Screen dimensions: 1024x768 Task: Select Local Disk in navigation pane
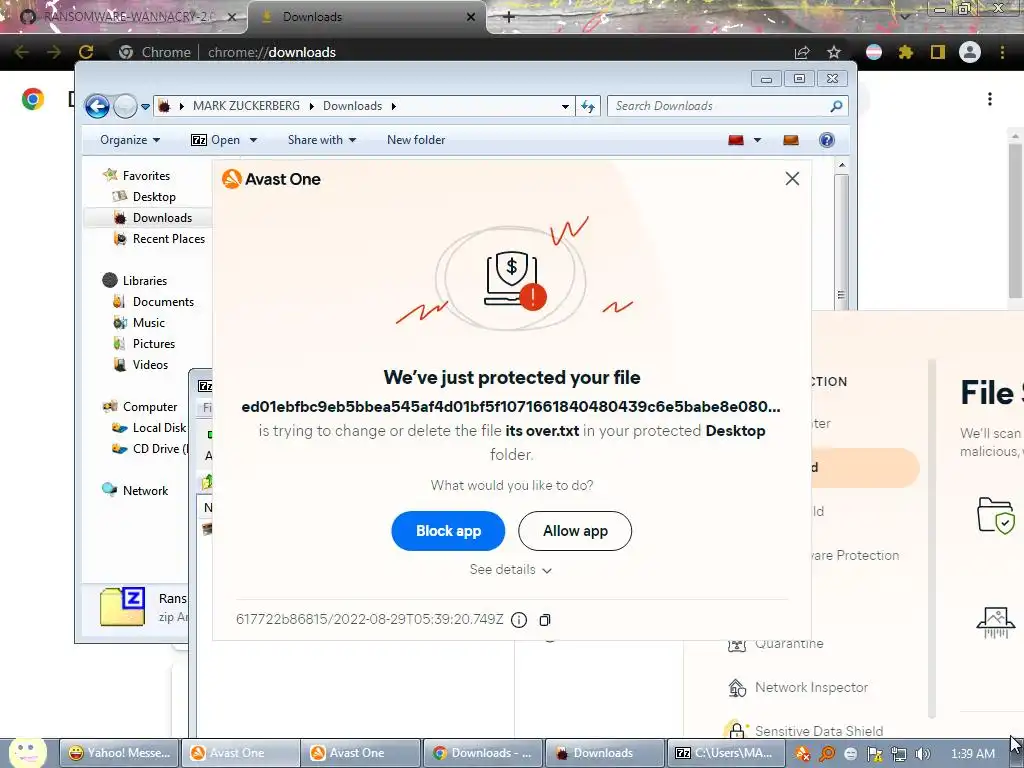pos(150,428)
